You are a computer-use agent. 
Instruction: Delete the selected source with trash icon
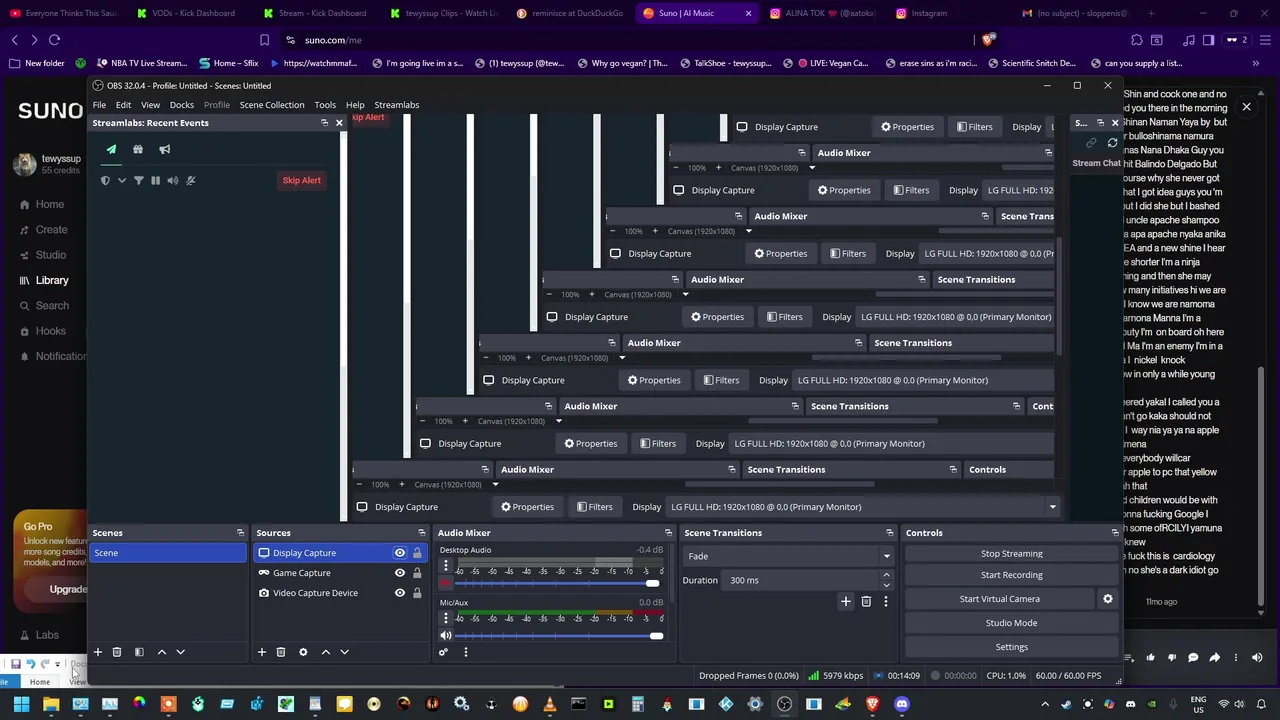pos(281,652)
